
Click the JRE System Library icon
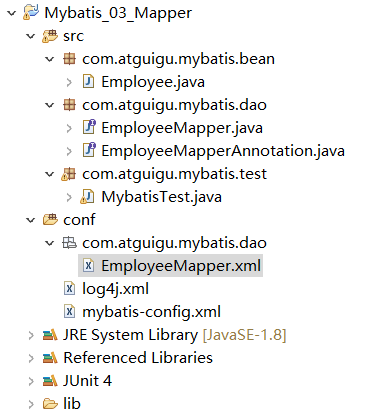click(x=50, y=335)
